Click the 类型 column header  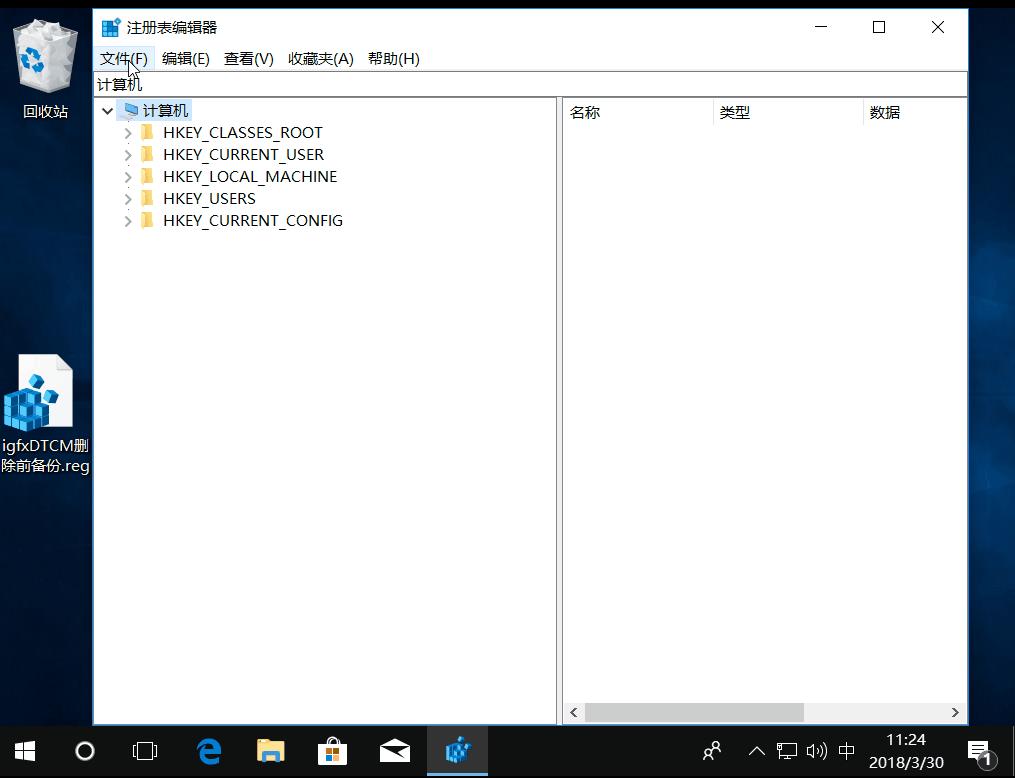pyautogui.click(x=735, y=112)
